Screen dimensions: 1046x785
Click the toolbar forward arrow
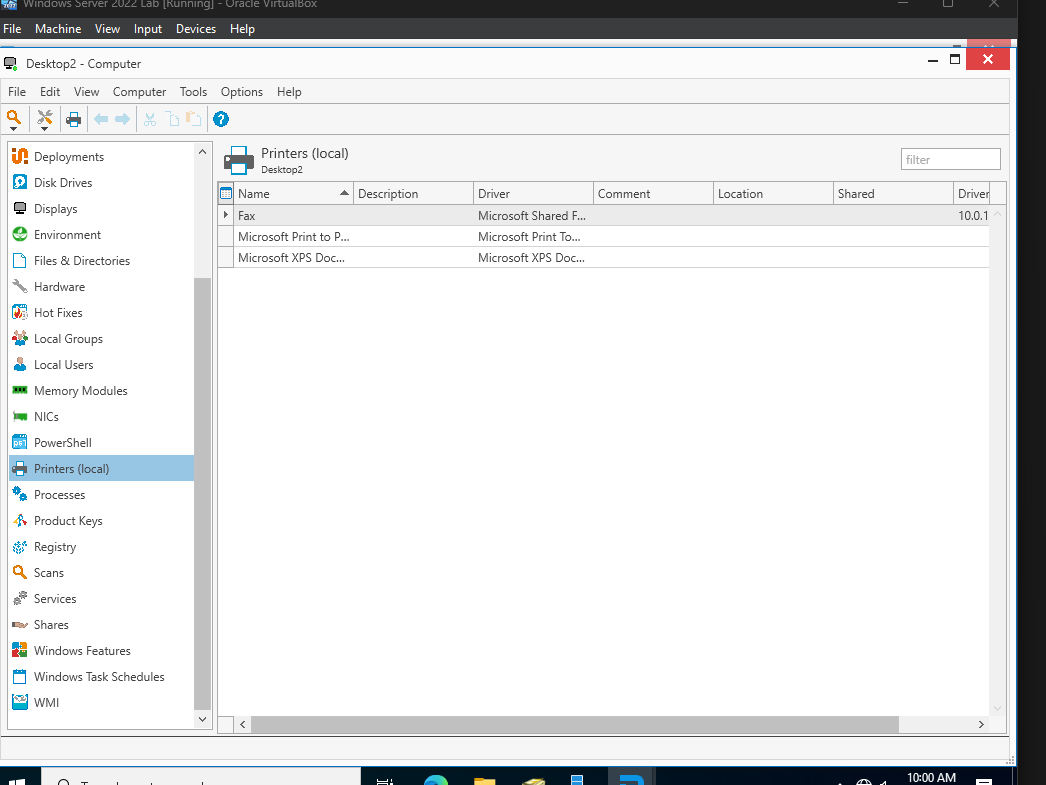pos(123,119)
